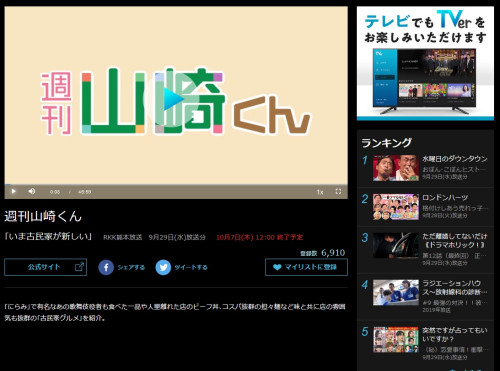The image size is (500, 371).
Task: Open the 公式サイト button
Action: [46, 267]
